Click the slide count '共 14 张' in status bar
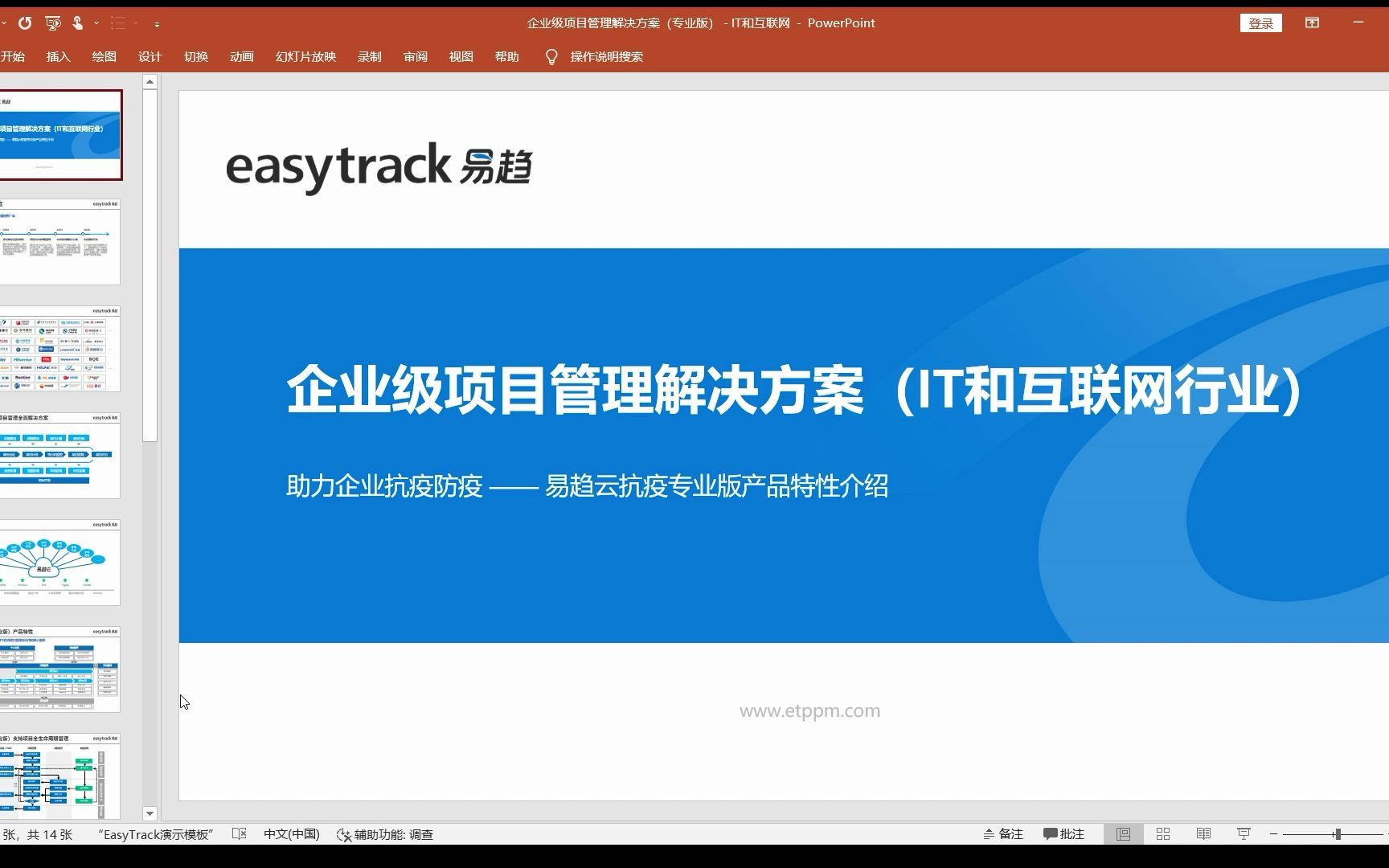Viewport: 1389px width, 868px height. coord(49,834)
